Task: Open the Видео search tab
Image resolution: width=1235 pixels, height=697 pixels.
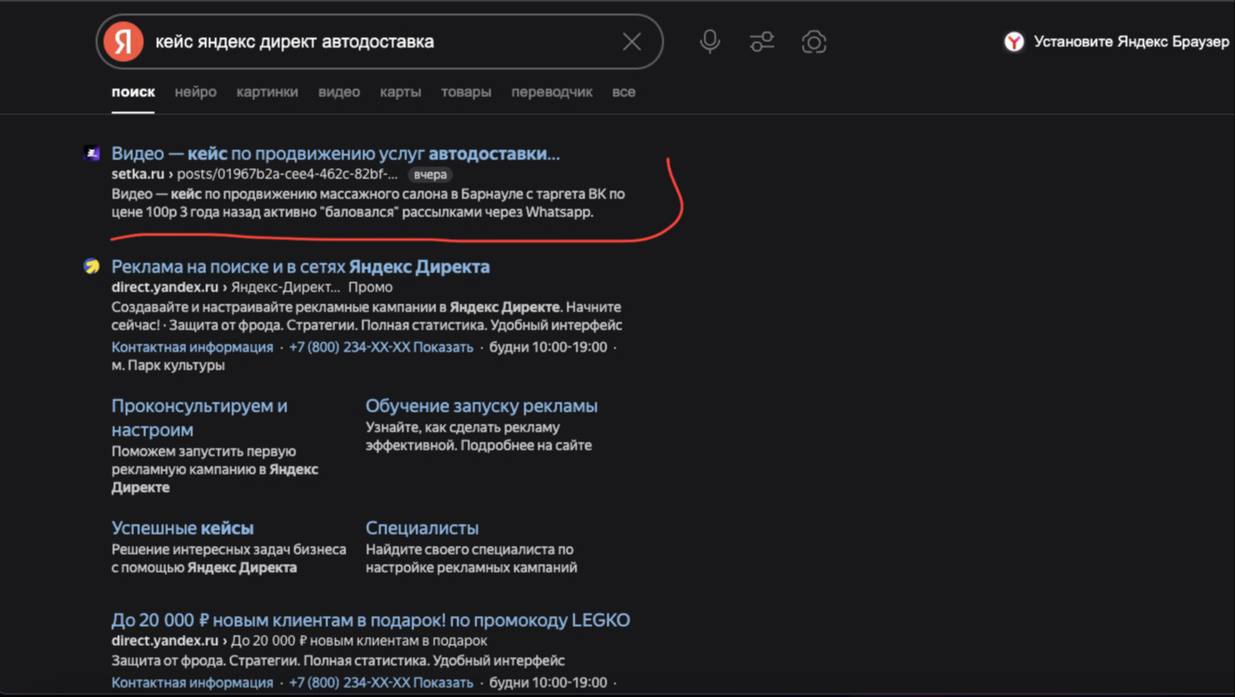Action: pos(340,91)
